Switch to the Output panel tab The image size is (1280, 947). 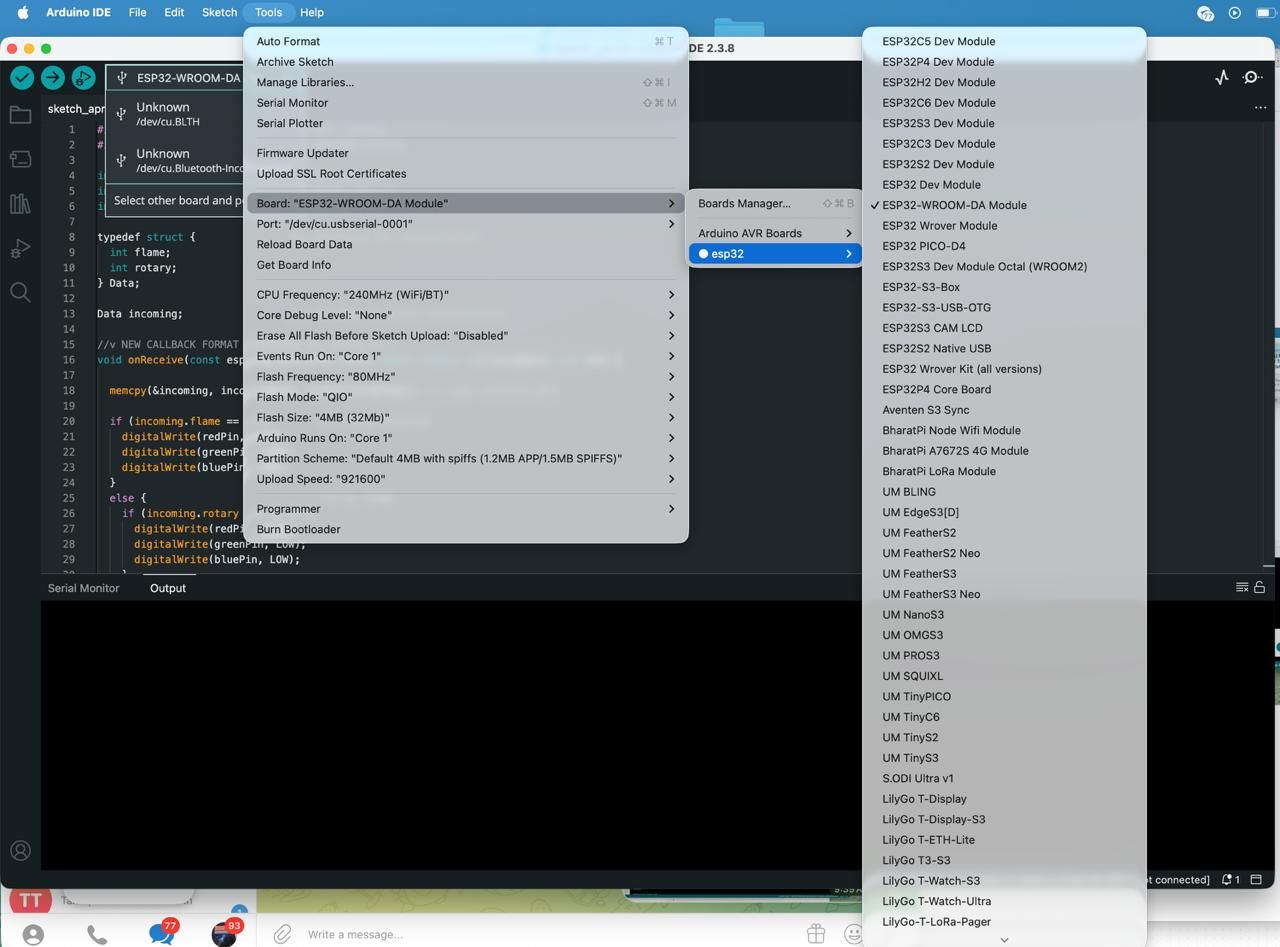pyautogui.click(x=168, y=588)
